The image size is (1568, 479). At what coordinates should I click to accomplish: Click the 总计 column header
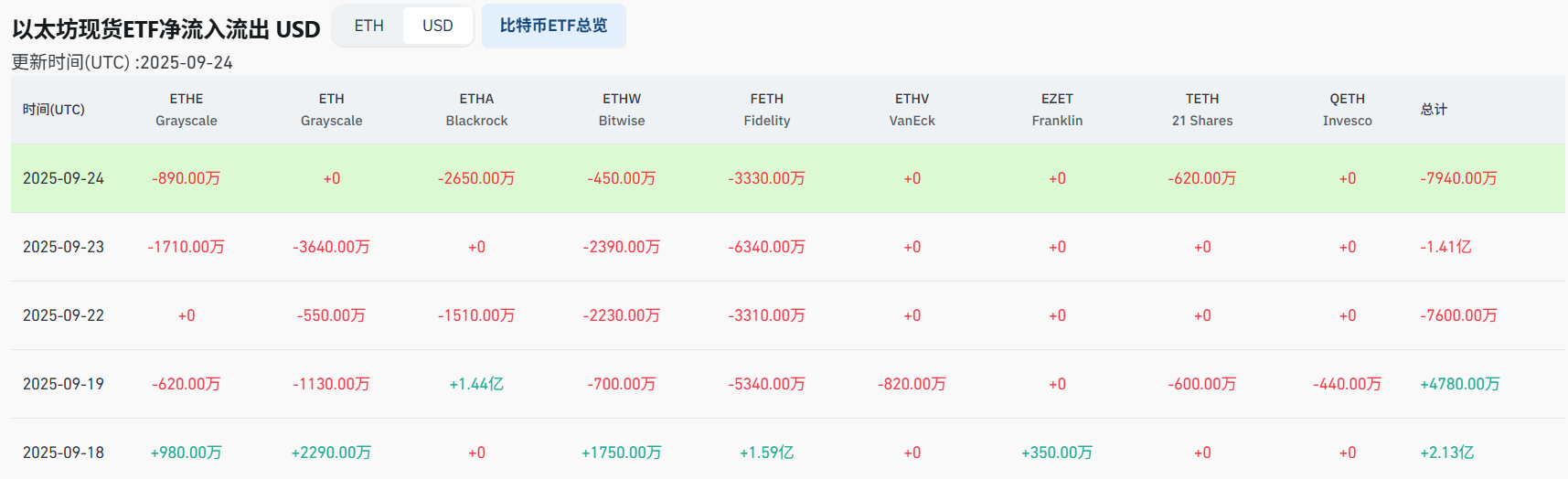pyautogui.click(x=1434, y=110)
